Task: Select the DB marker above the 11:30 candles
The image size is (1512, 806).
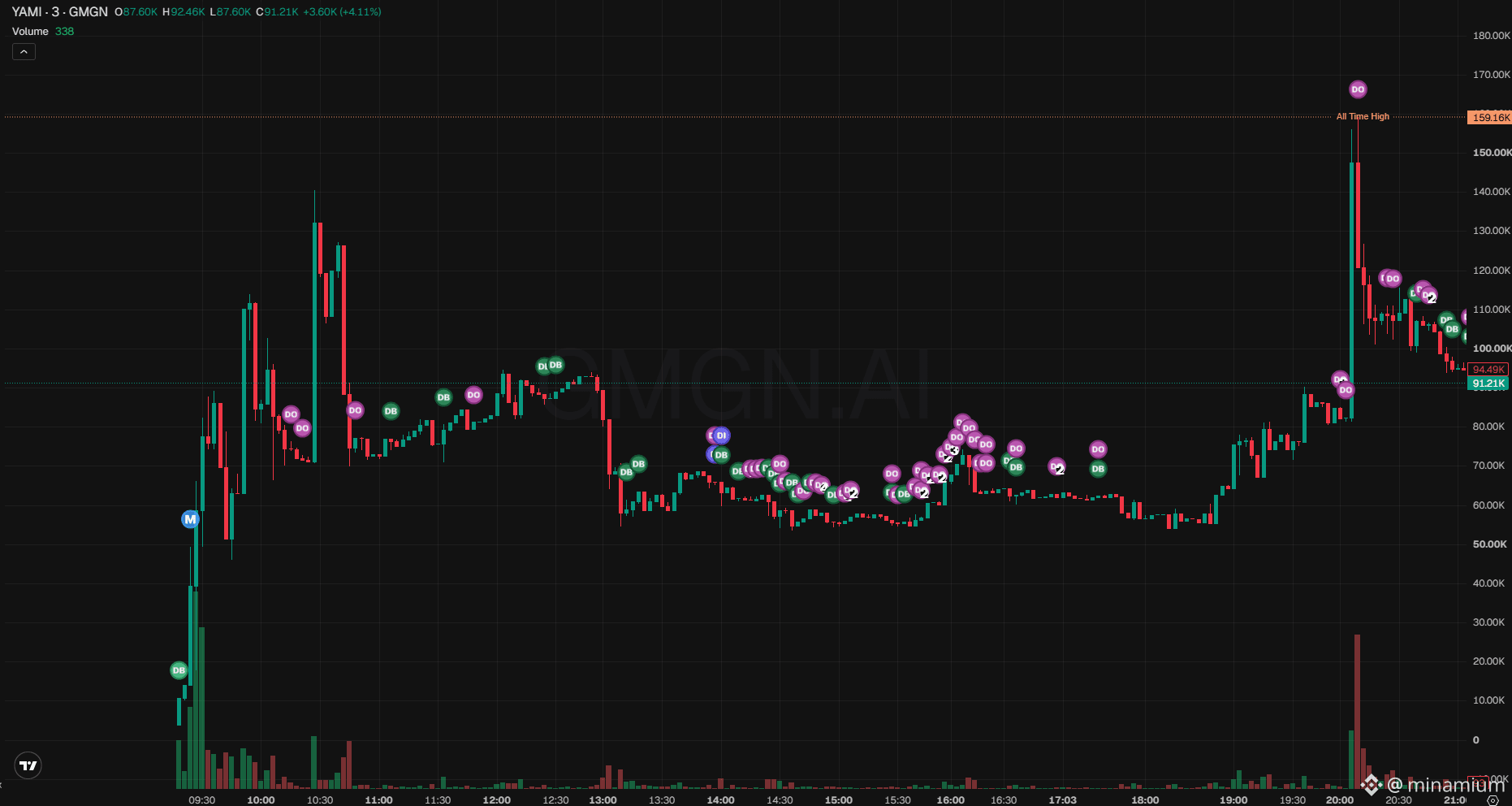Action: 443,397
